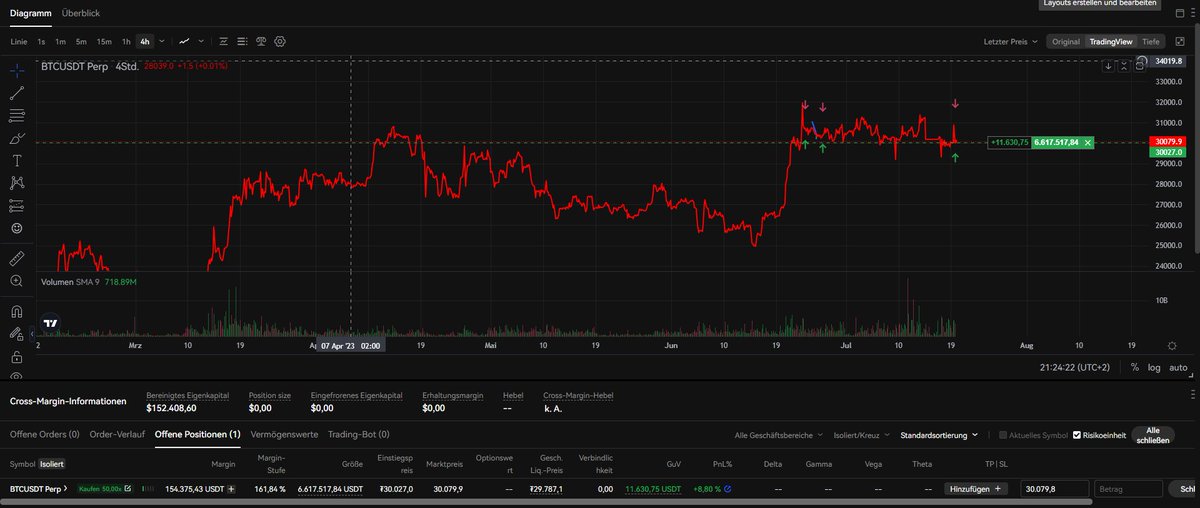Expand the more timeframes dropdown arrow

pyautogui.click(x=162, y=41)
